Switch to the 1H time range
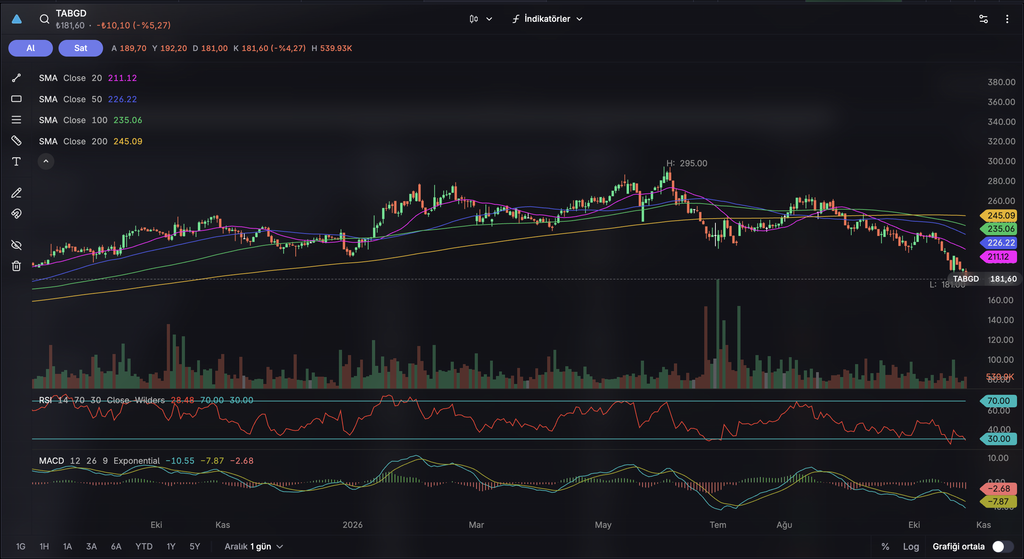 [44, 547]
